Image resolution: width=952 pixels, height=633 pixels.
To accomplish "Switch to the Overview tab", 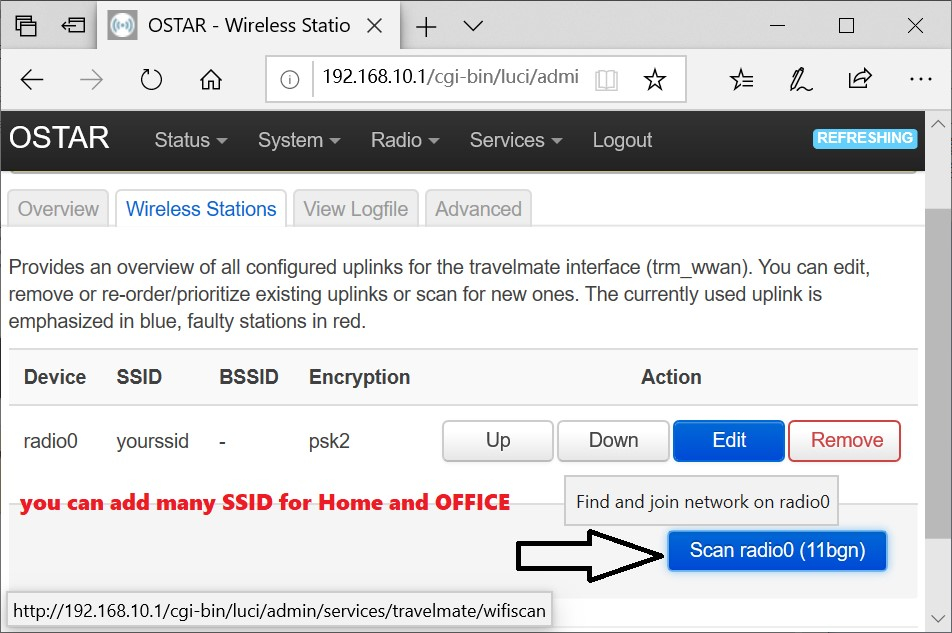I will (x=58, y=209).
